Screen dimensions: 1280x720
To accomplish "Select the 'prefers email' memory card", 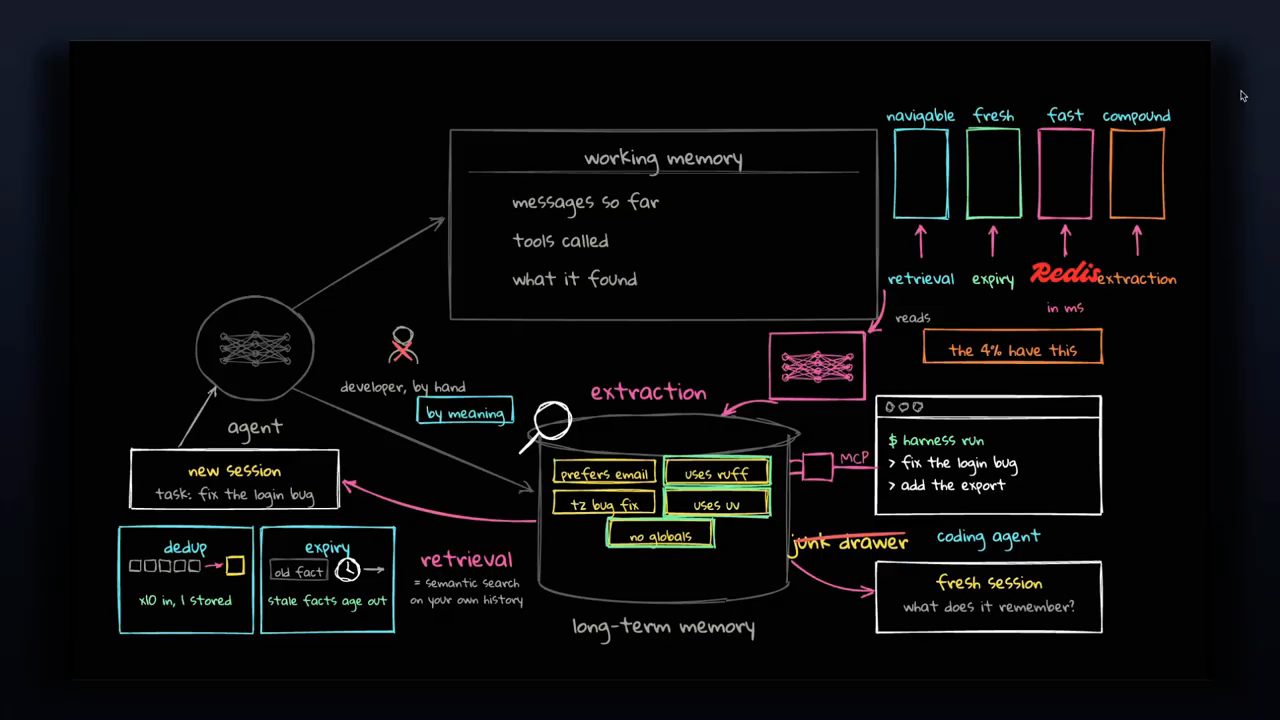I will coord(604,474).
